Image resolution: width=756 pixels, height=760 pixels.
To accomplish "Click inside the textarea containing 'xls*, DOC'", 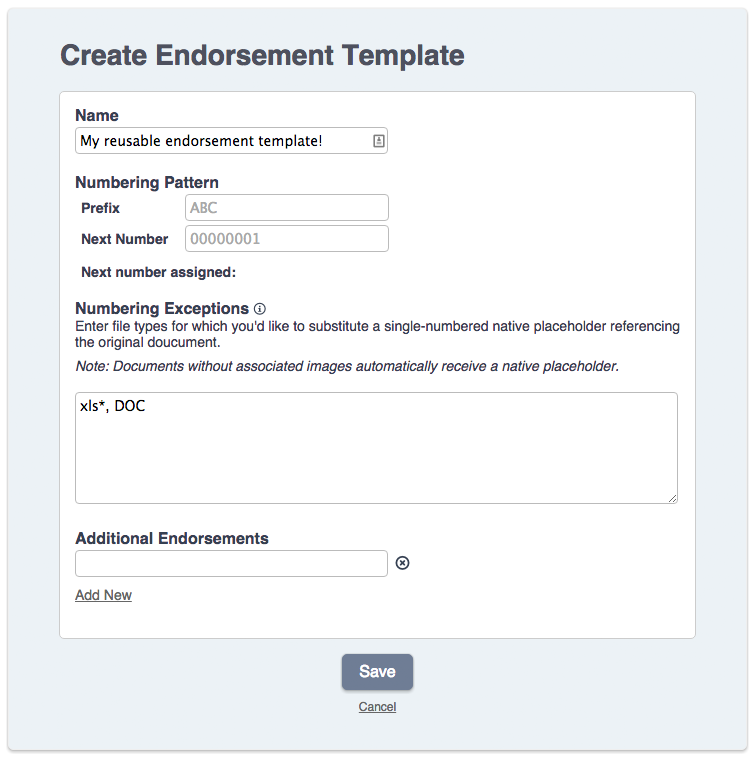I will tap(376, 448).
